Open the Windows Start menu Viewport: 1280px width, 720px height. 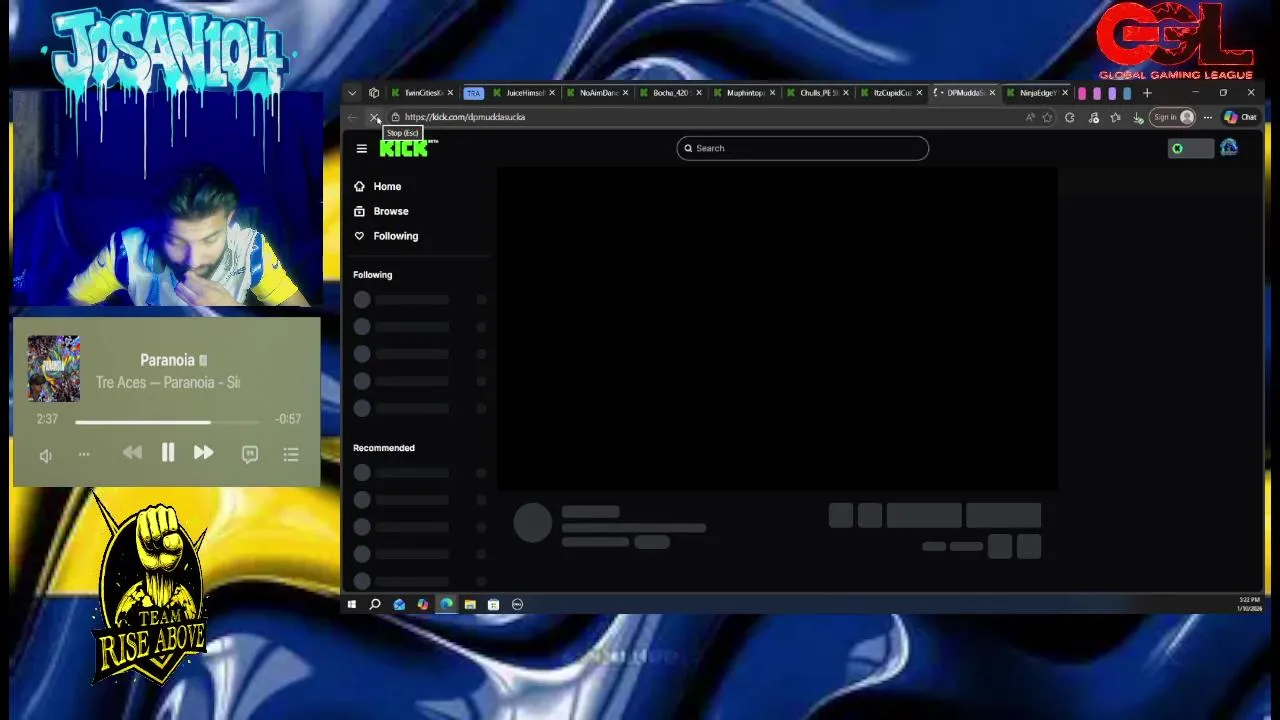coord(352,604)
